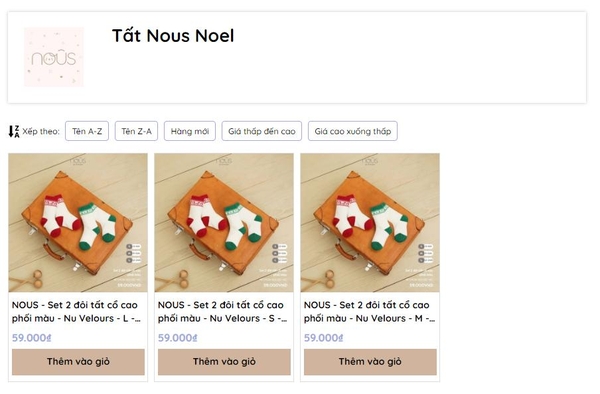Image resolution: width=600 pixels, height=394 pixels.
Task: Open the size S socks product image
Action: coord(224,223)
